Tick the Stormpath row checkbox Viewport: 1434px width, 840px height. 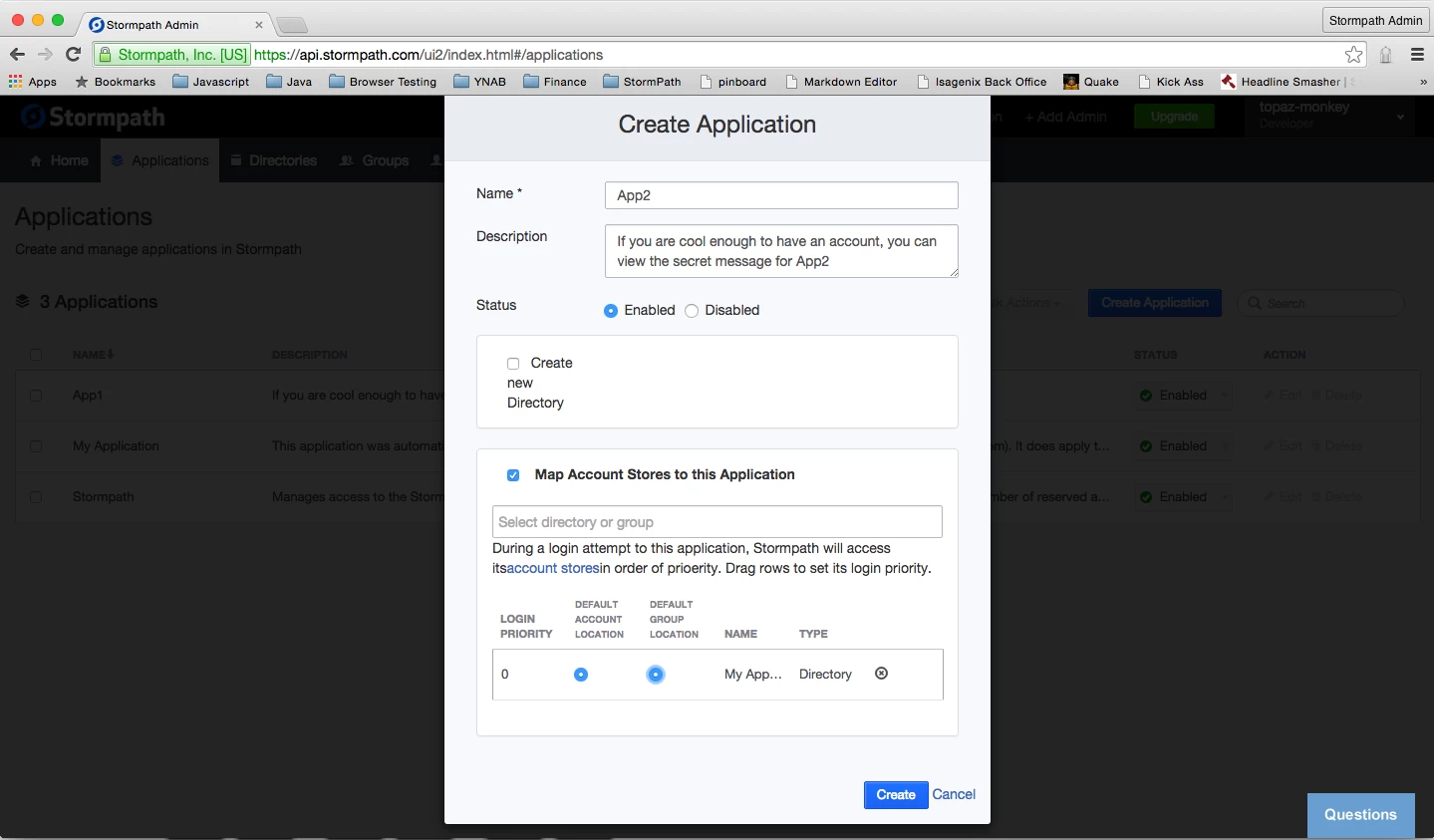click(36, 497)
